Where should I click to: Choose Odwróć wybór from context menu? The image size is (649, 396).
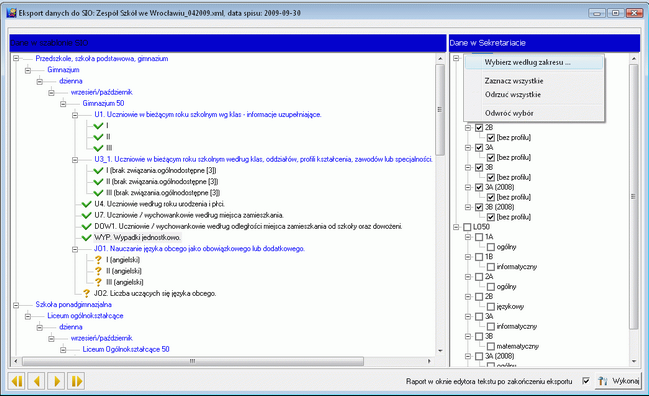pyautogui.click(x=534, y=113)
